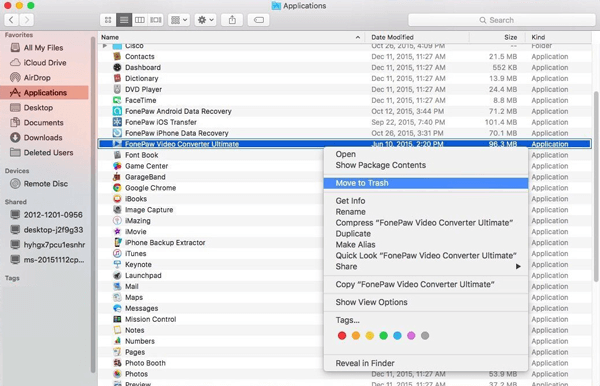Apply the red tag color
The width and height of the screenshot is (600, 386).
(x=342, y=336)
